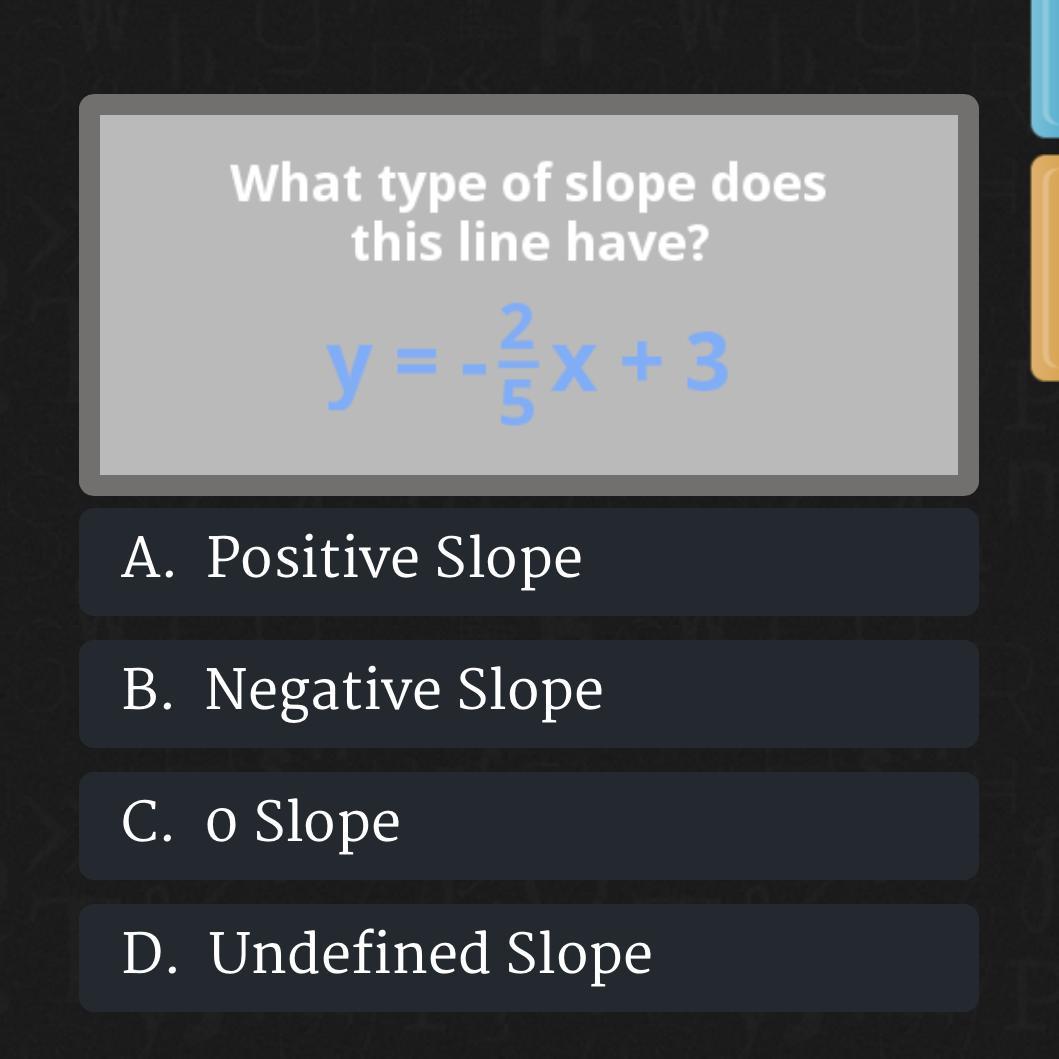Click the letter 'D.' label

click(150, 953)
